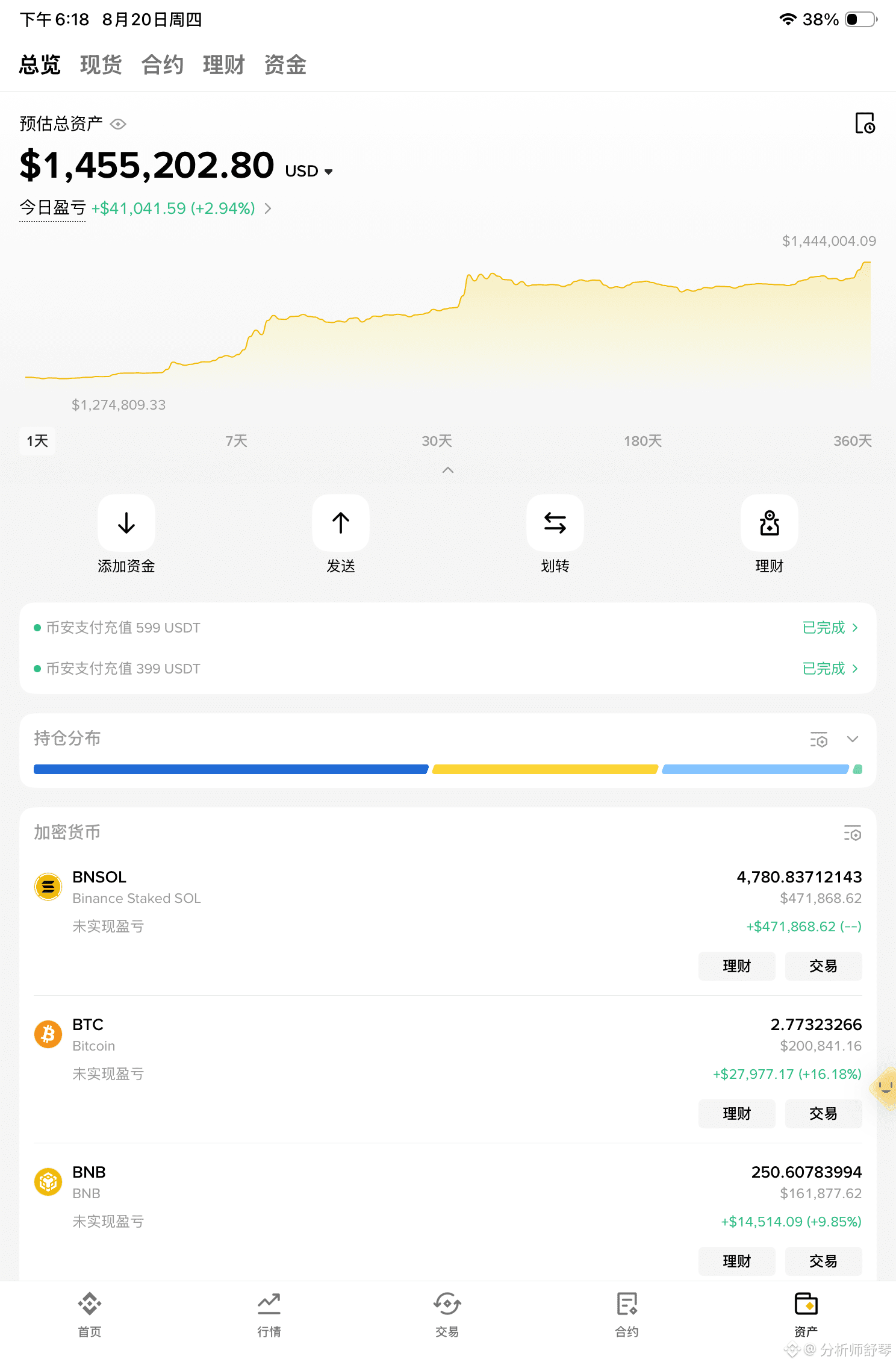Tap the BNB amount 250.60783994
The width and height of the screenshot is (896, 1365).
coord(806,1172)
